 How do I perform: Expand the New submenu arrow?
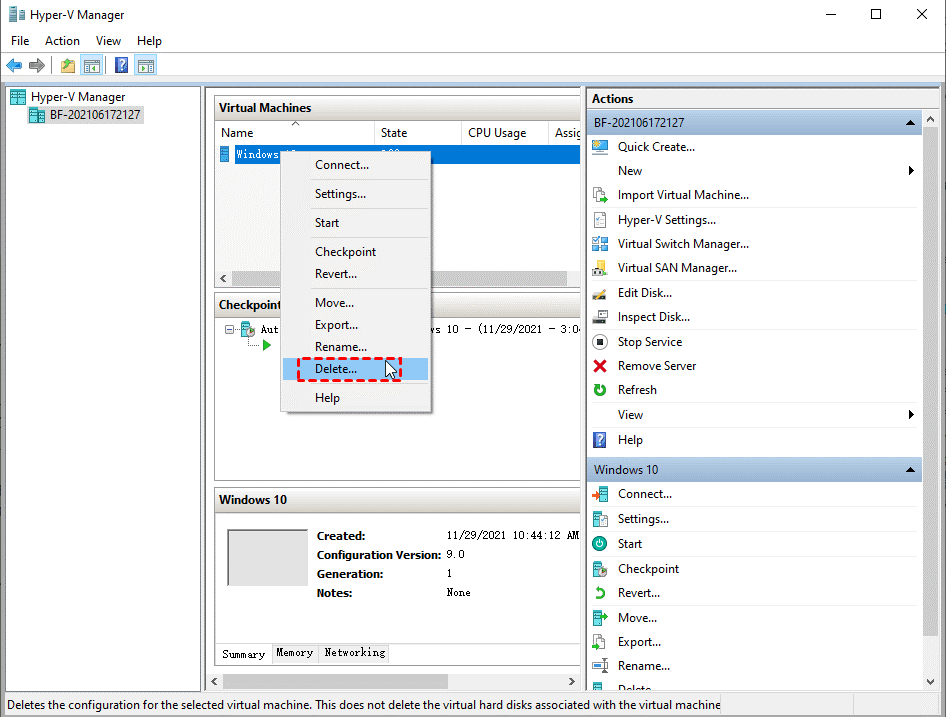911,171
